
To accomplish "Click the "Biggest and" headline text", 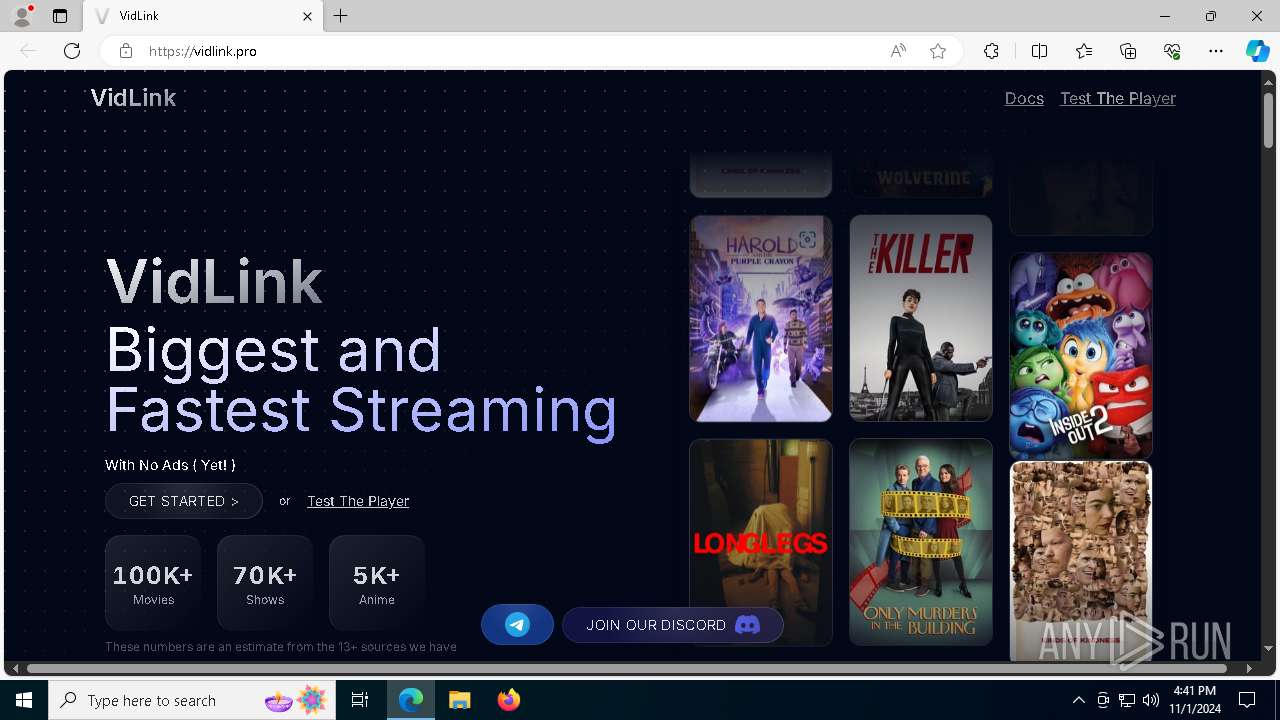I will point(274,351).
